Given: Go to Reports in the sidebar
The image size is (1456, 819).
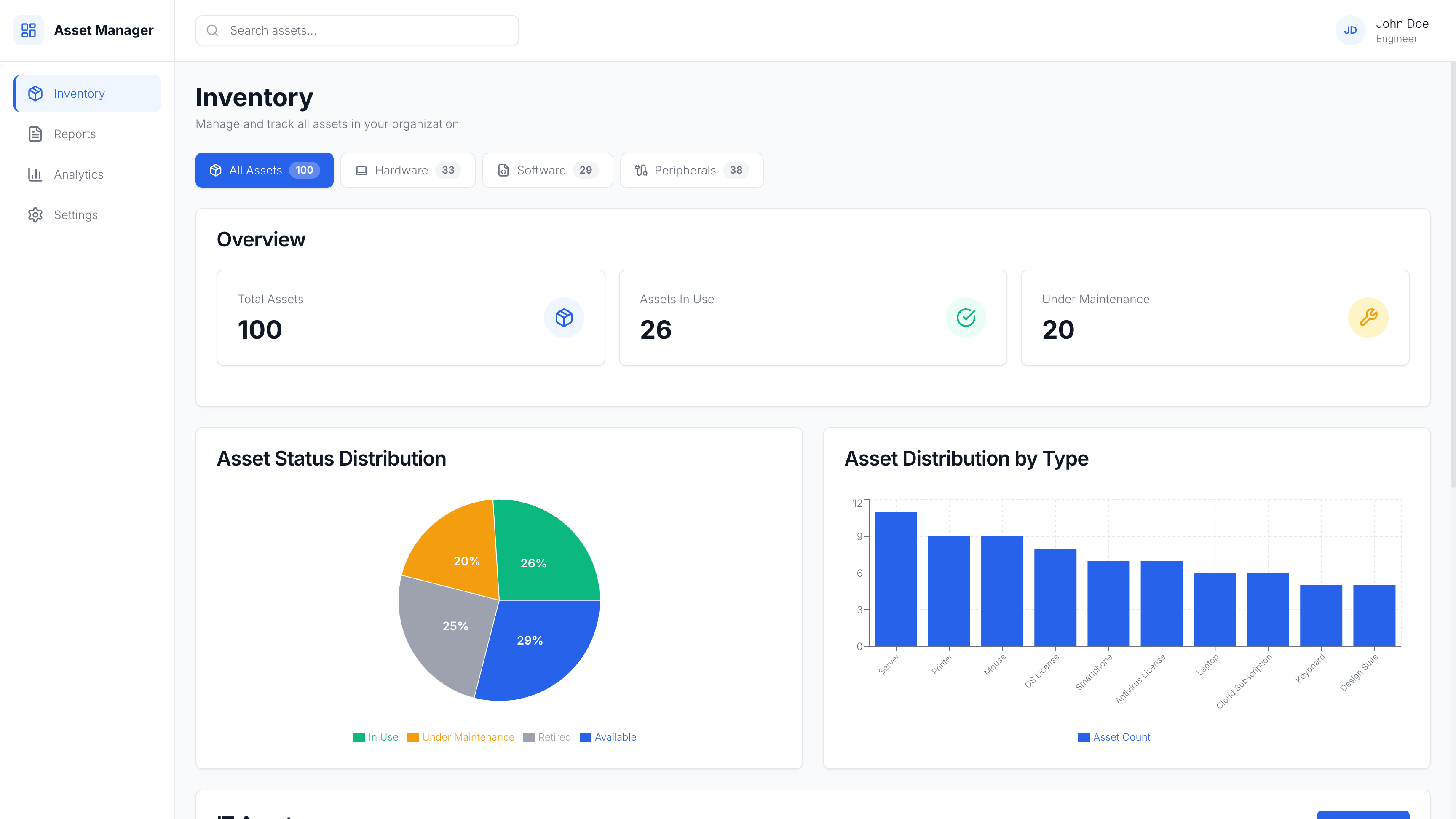Looking at the screenshot, I should 75,134.
